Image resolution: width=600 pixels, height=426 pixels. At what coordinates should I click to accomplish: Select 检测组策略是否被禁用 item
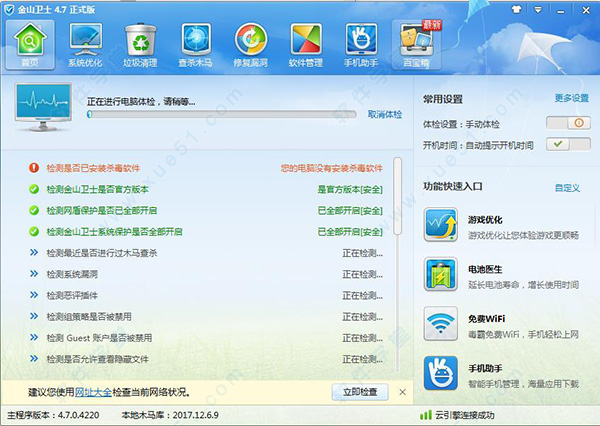89,317
